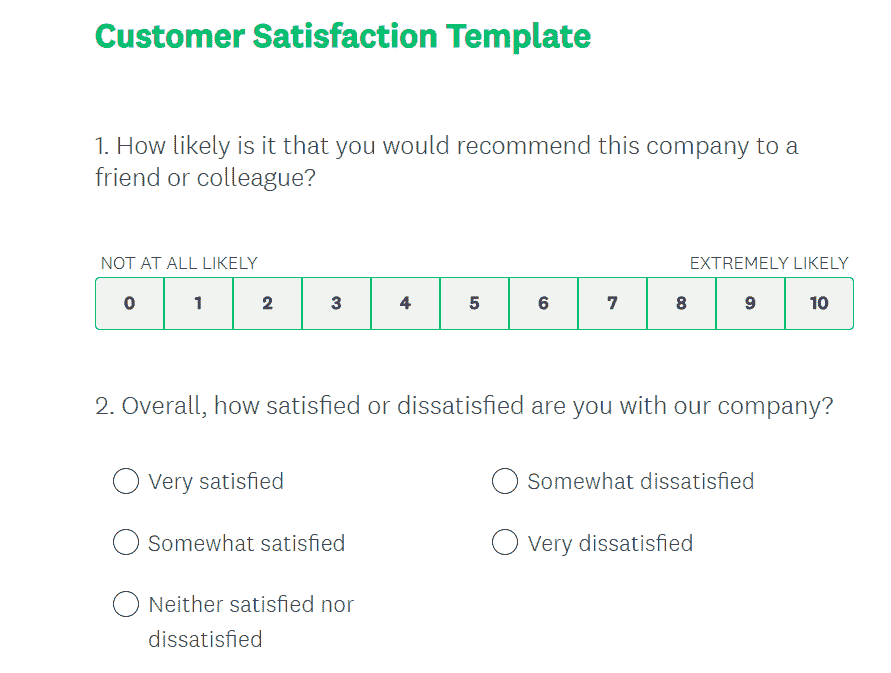Select the Very satisfied radio button

[x=126, y=481]
